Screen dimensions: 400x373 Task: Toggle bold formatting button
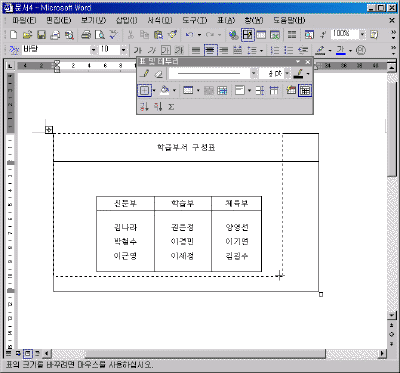(138, 50)
